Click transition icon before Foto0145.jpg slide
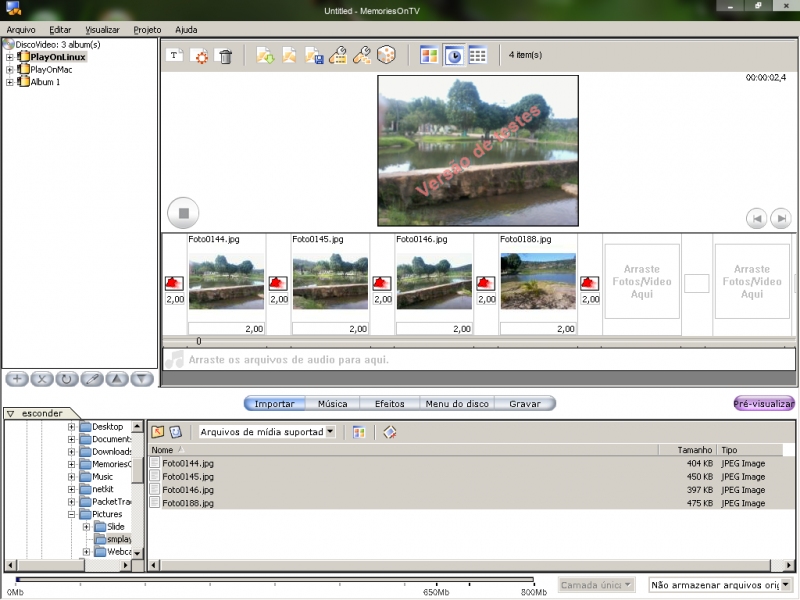The image size is (800, 600). (278, 284)
